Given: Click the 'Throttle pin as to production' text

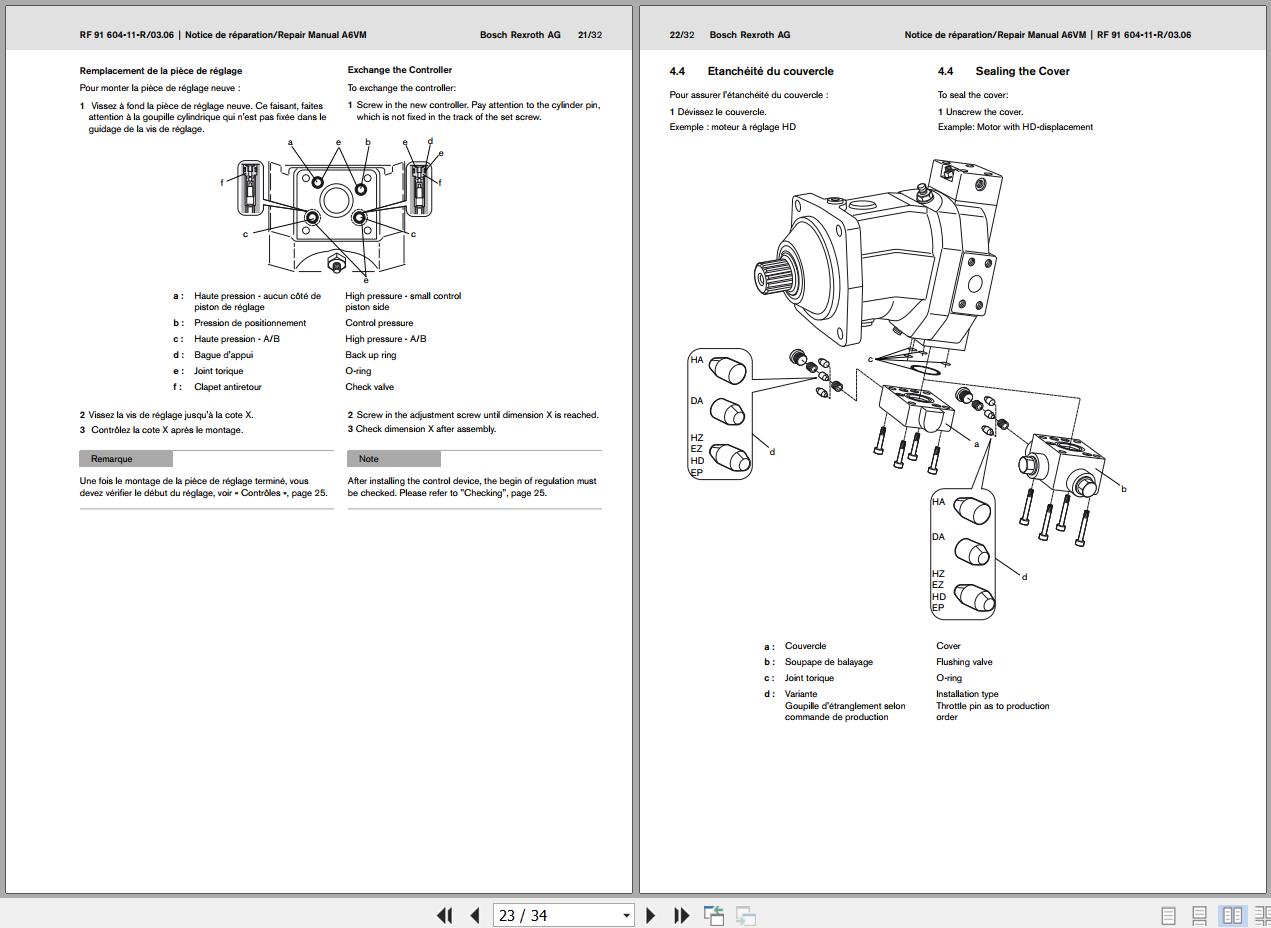Looking at the screenshot, I should [x=993, y=706].
